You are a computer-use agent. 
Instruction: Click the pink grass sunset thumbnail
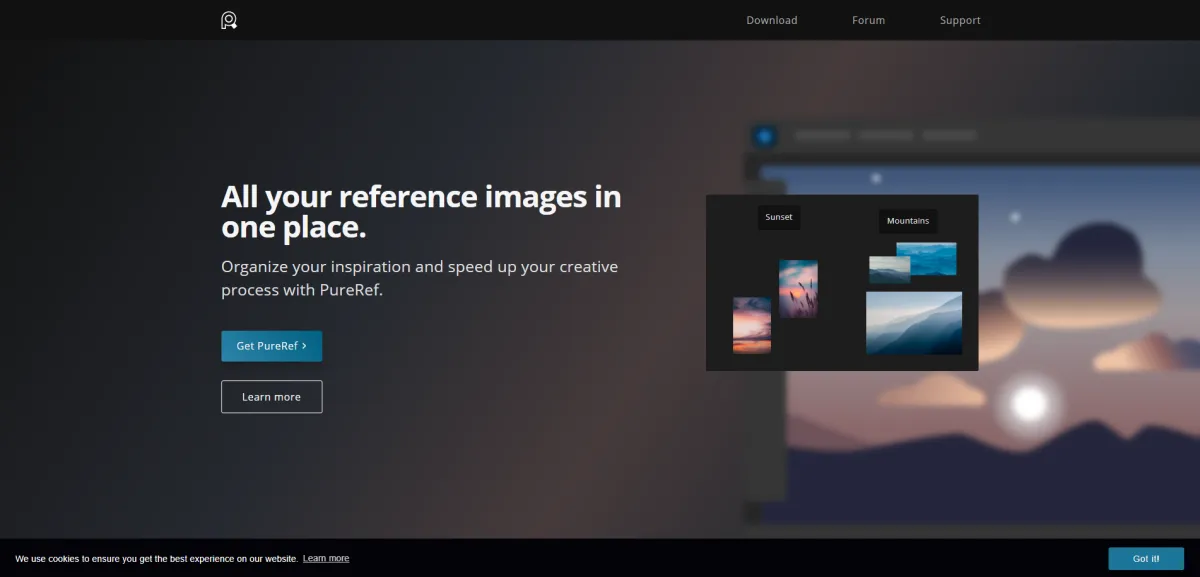point(798,289)
